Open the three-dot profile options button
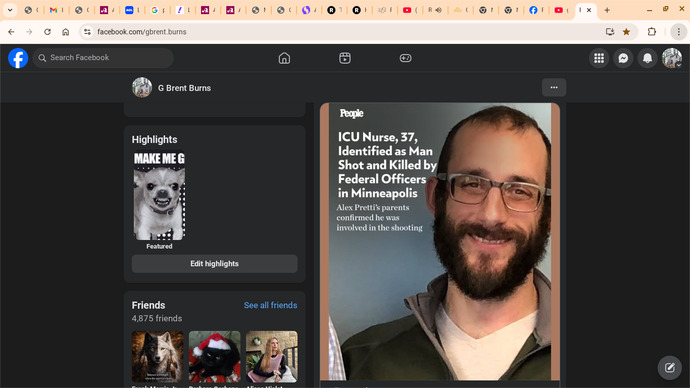The image size is (690, 388). click(x=554, y=88)
